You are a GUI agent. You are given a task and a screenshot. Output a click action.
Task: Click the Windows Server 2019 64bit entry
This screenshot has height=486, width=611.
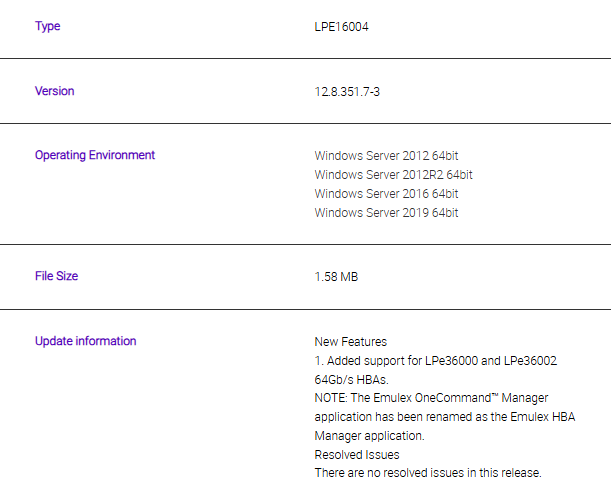386,213
